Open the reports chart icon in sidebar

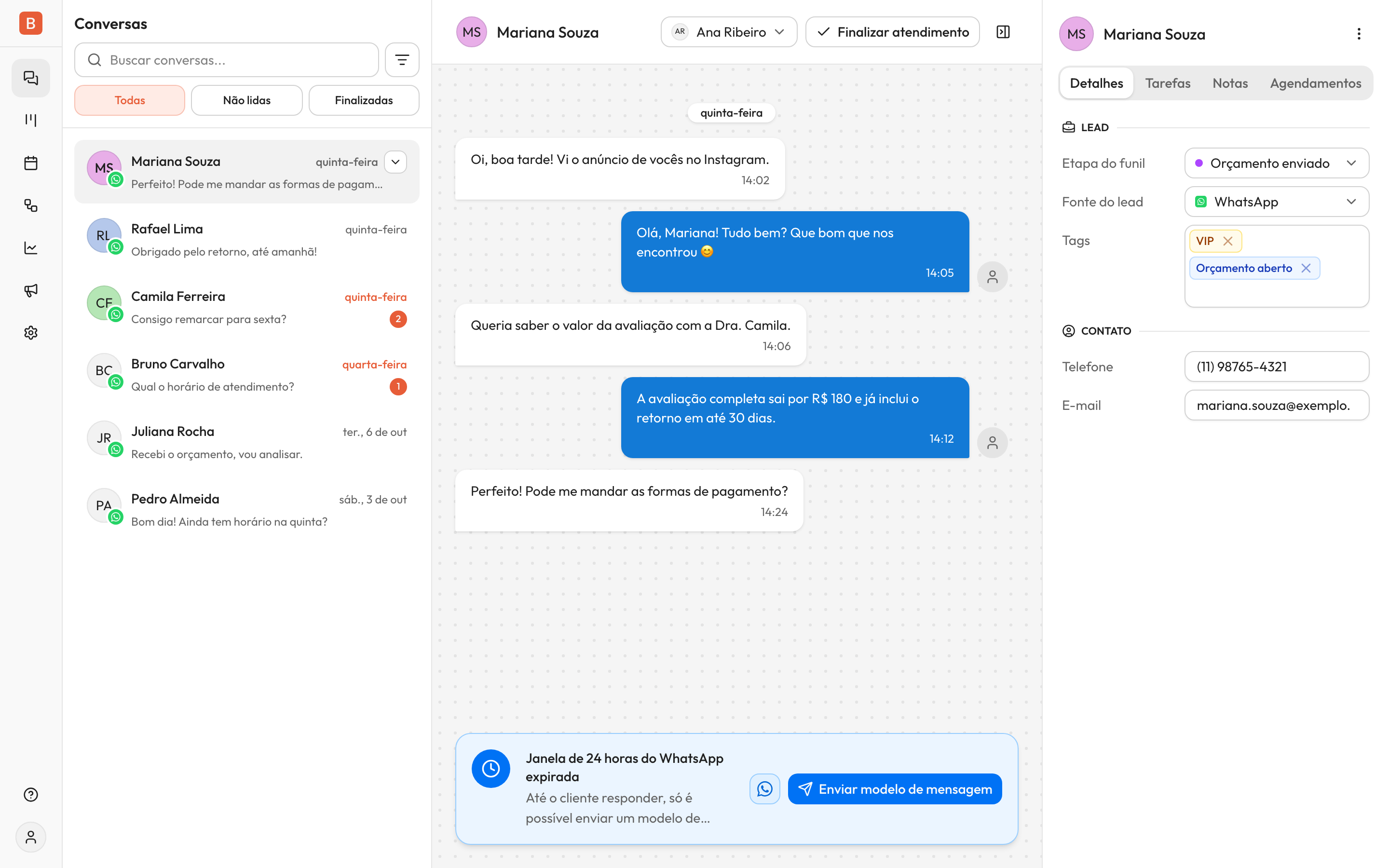31,248
